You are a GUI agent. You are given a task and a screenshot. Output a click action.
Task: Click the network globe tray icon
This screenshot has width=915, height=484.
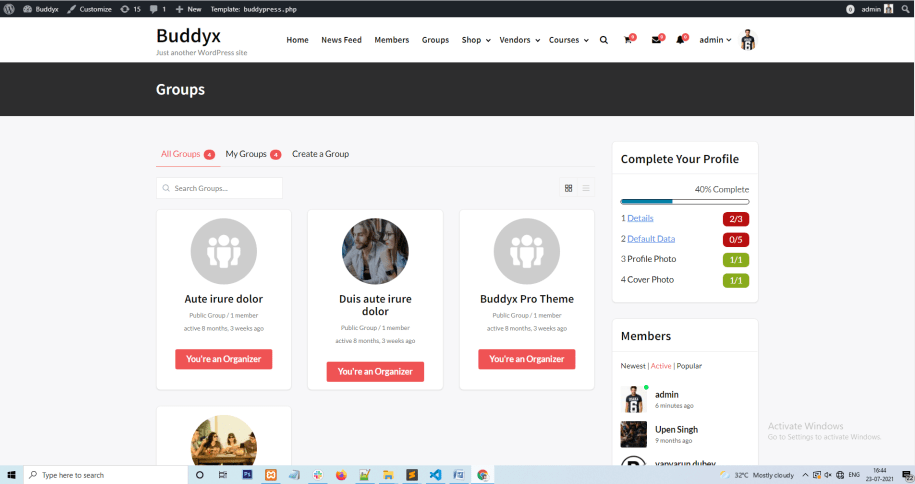840,475
